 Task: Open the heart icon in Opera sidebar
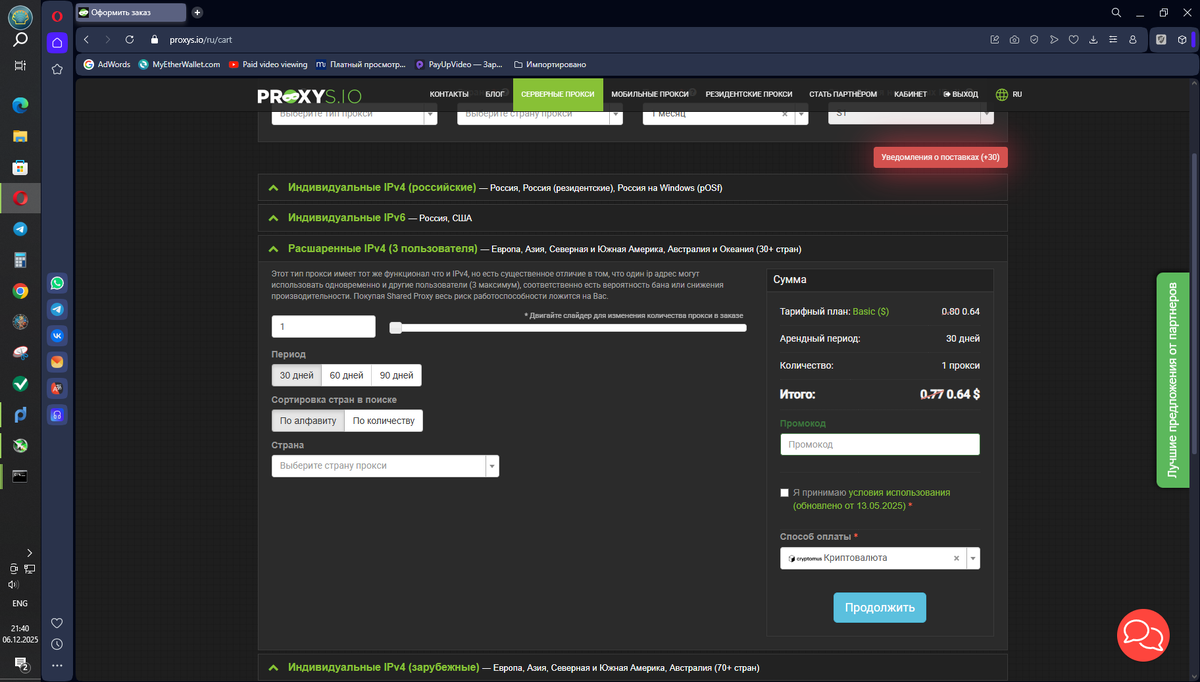(x=57, y=623)
